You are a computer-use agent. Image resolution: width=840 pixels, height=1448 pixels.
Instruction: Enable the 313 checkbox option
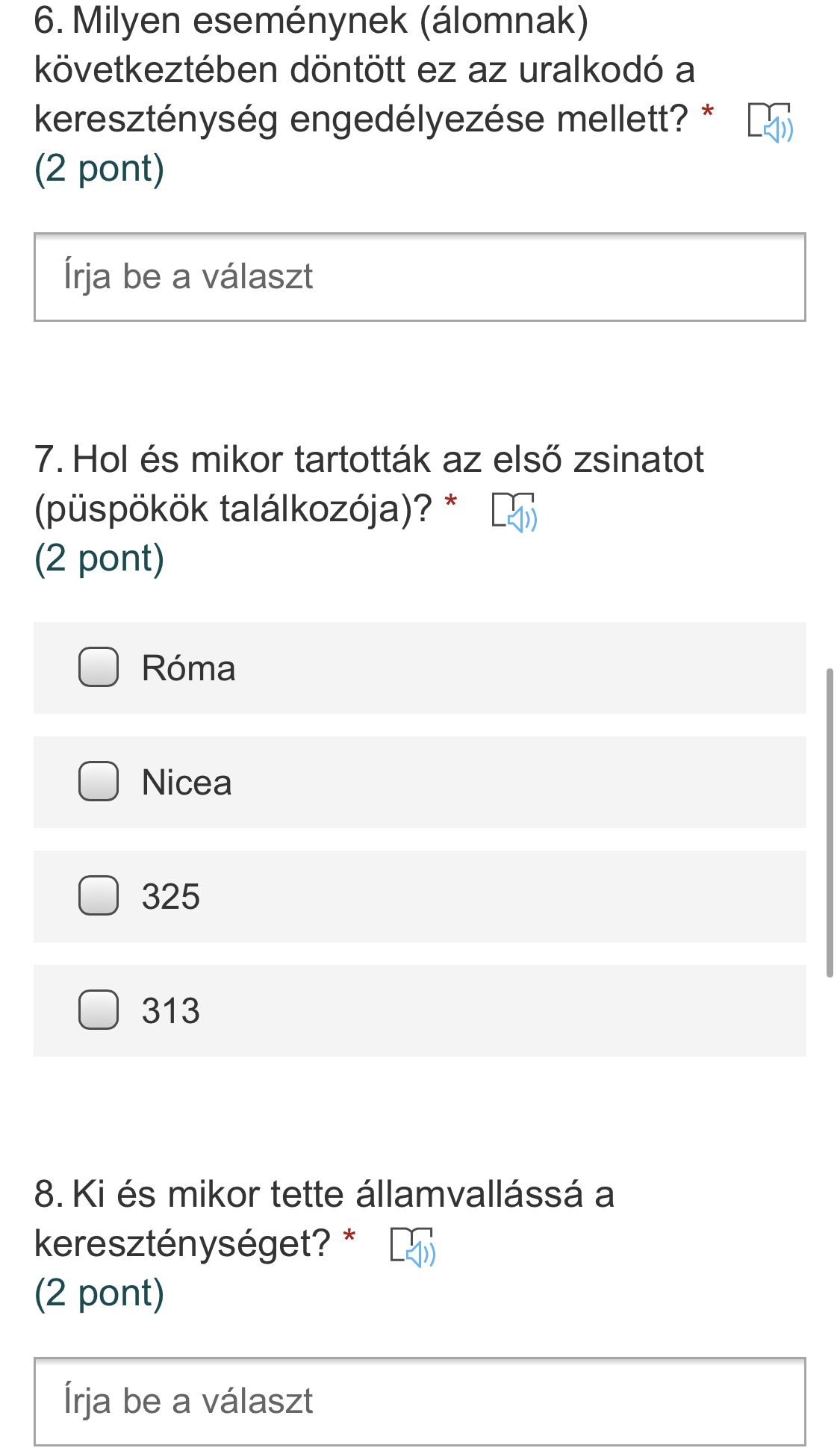point(99,1010)
